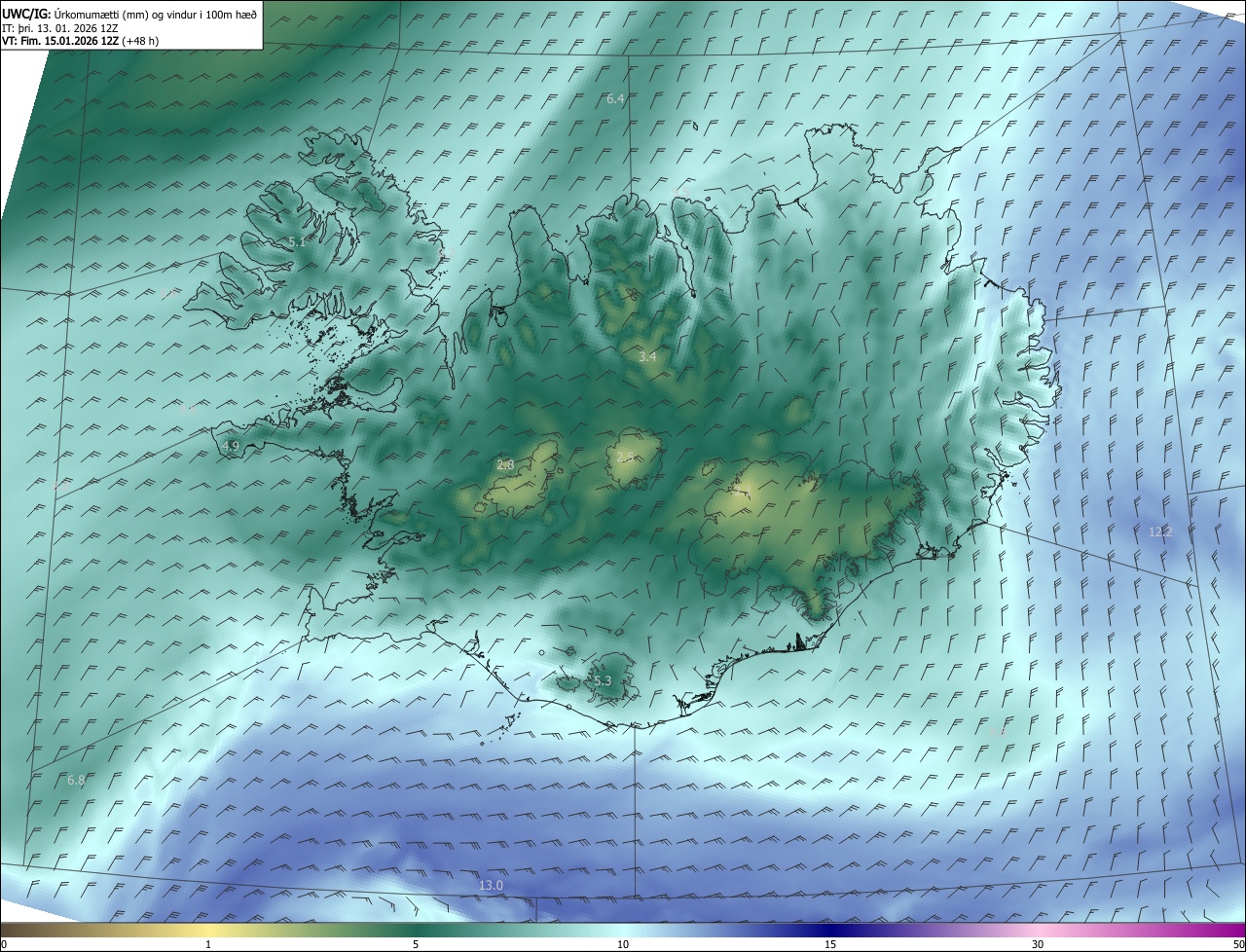
Task: Click the '0' tick on the color scale
Action: pos(4,944)
